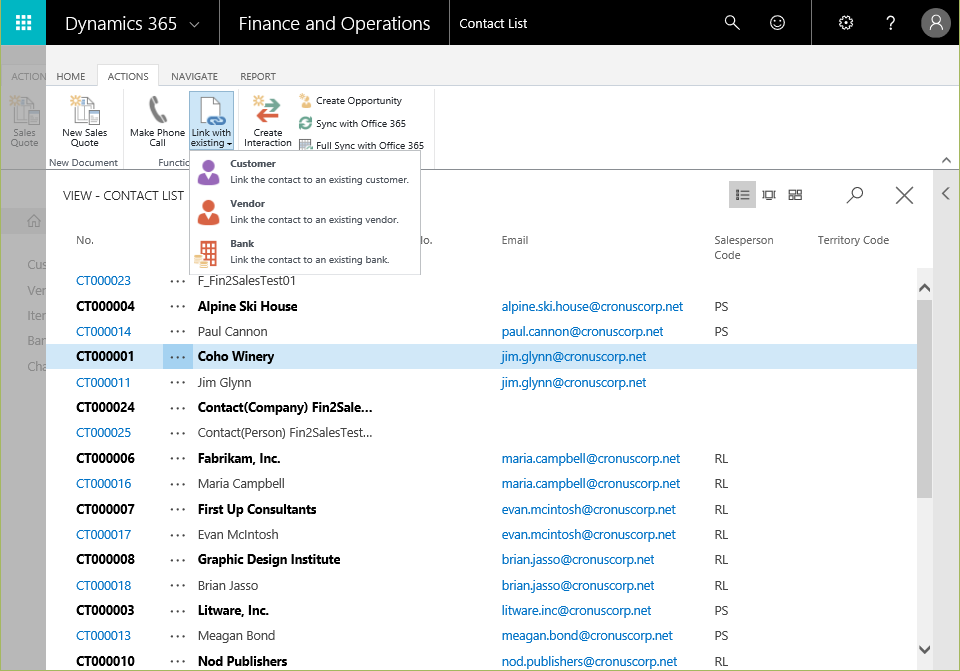Open the app launcher waffle icon
The image size is (960, 671).
coord(23,23)
